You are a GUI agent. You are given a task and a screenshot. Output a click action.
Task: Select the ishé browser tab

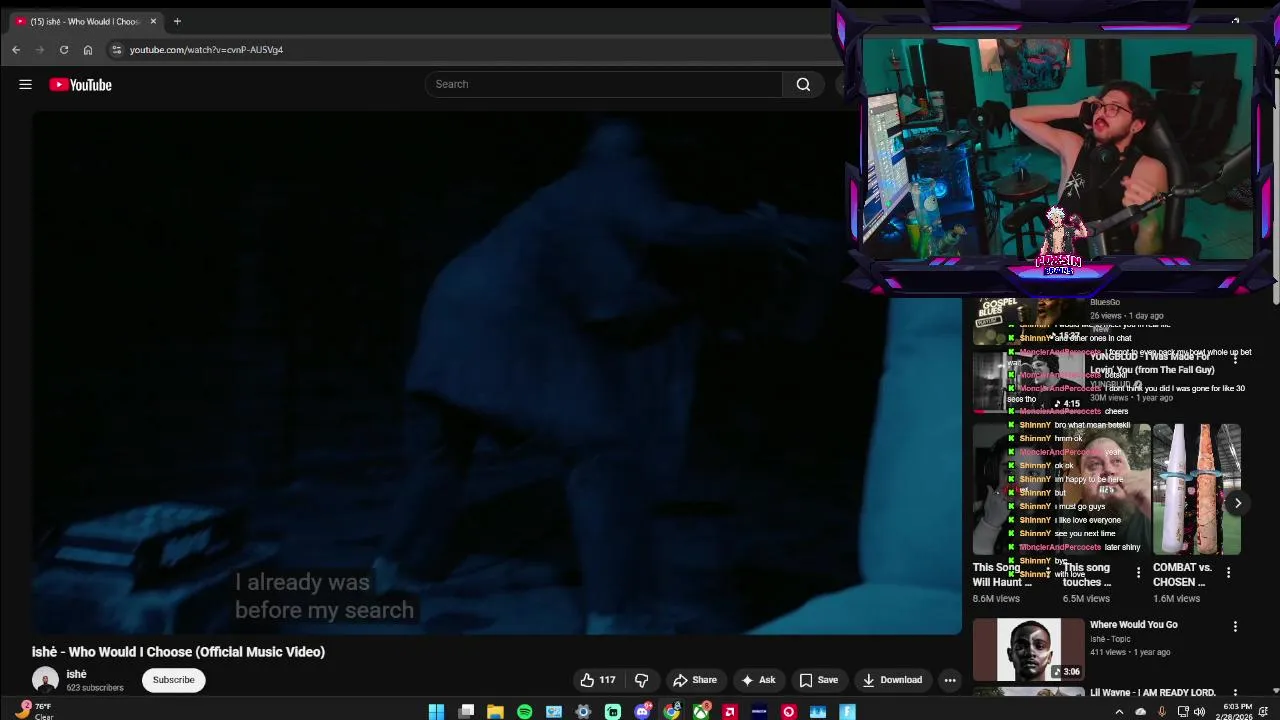(x=85, y=21)
